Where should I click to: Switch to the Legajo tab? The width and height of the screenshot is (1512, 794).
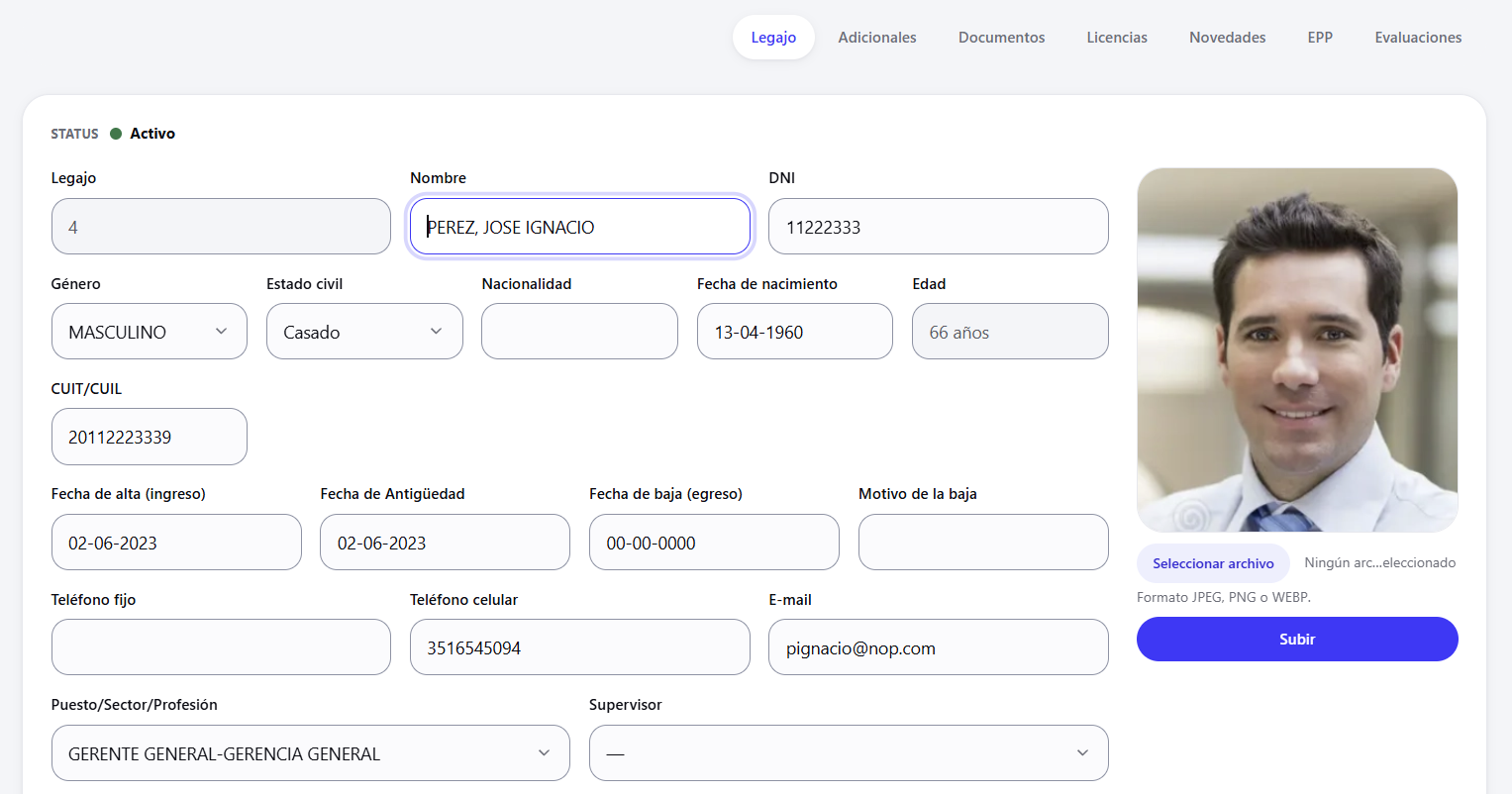coord(773,38)
